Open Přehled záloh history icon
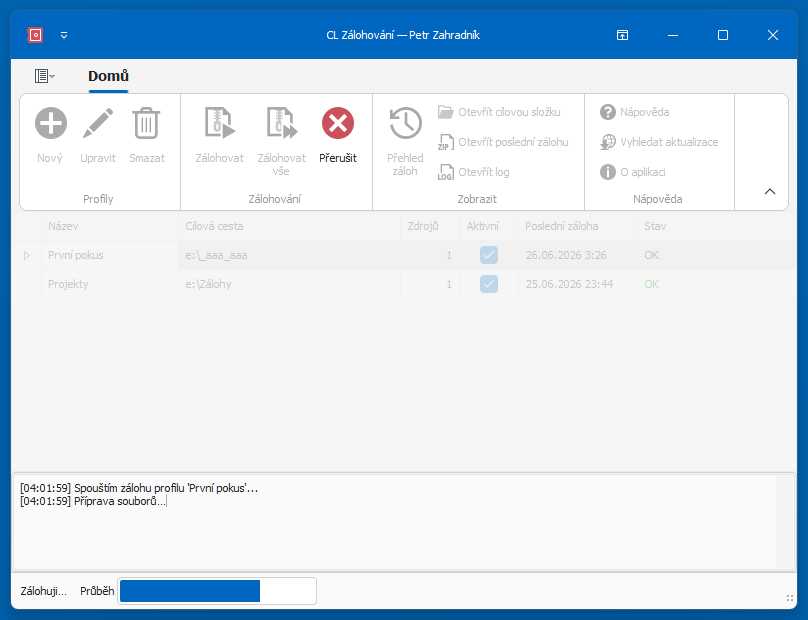The height and width of the screenshot is (620, 808). tap(406, 123)
